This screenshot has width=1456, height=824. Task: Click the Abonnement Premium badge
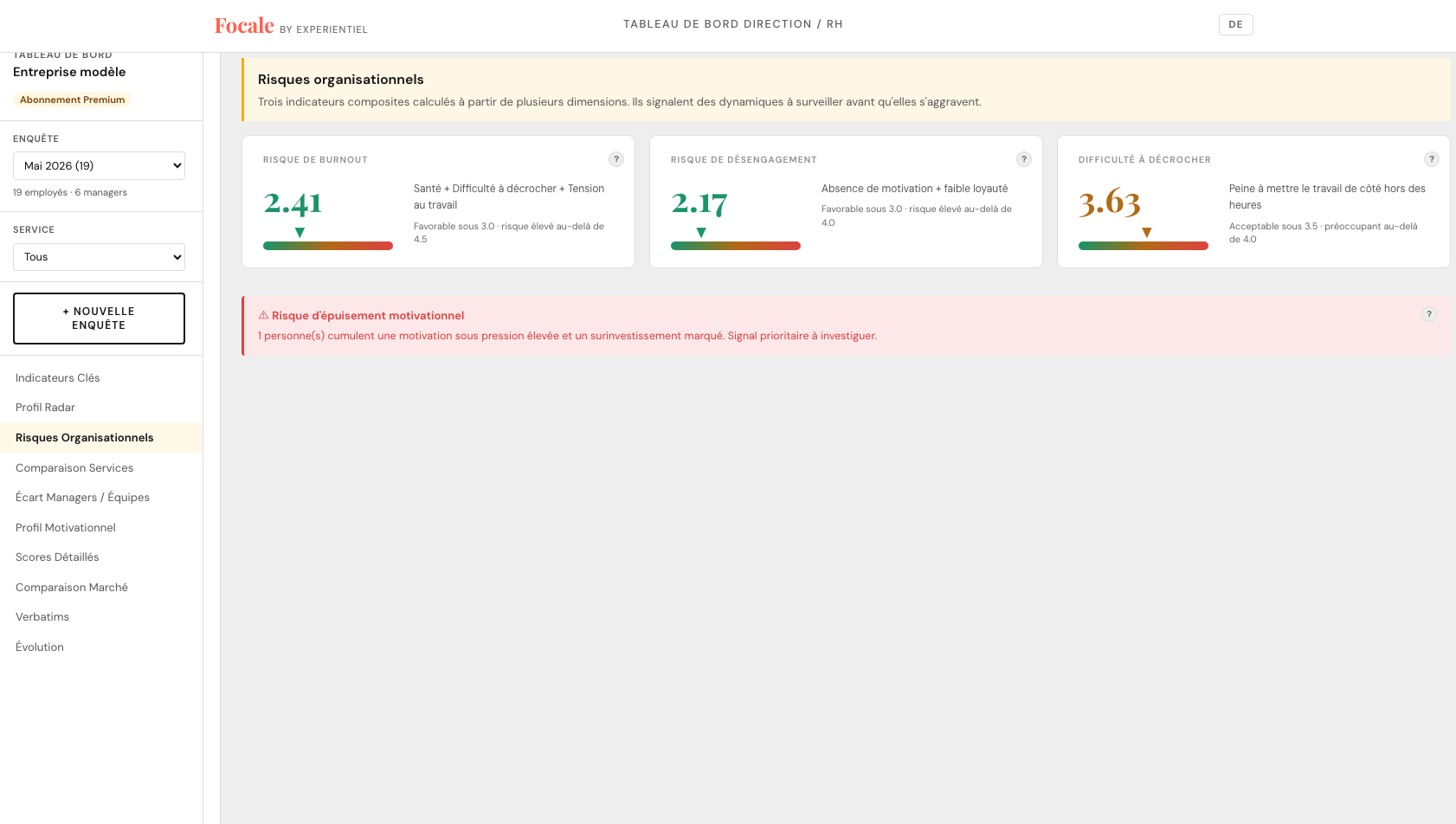72,100
